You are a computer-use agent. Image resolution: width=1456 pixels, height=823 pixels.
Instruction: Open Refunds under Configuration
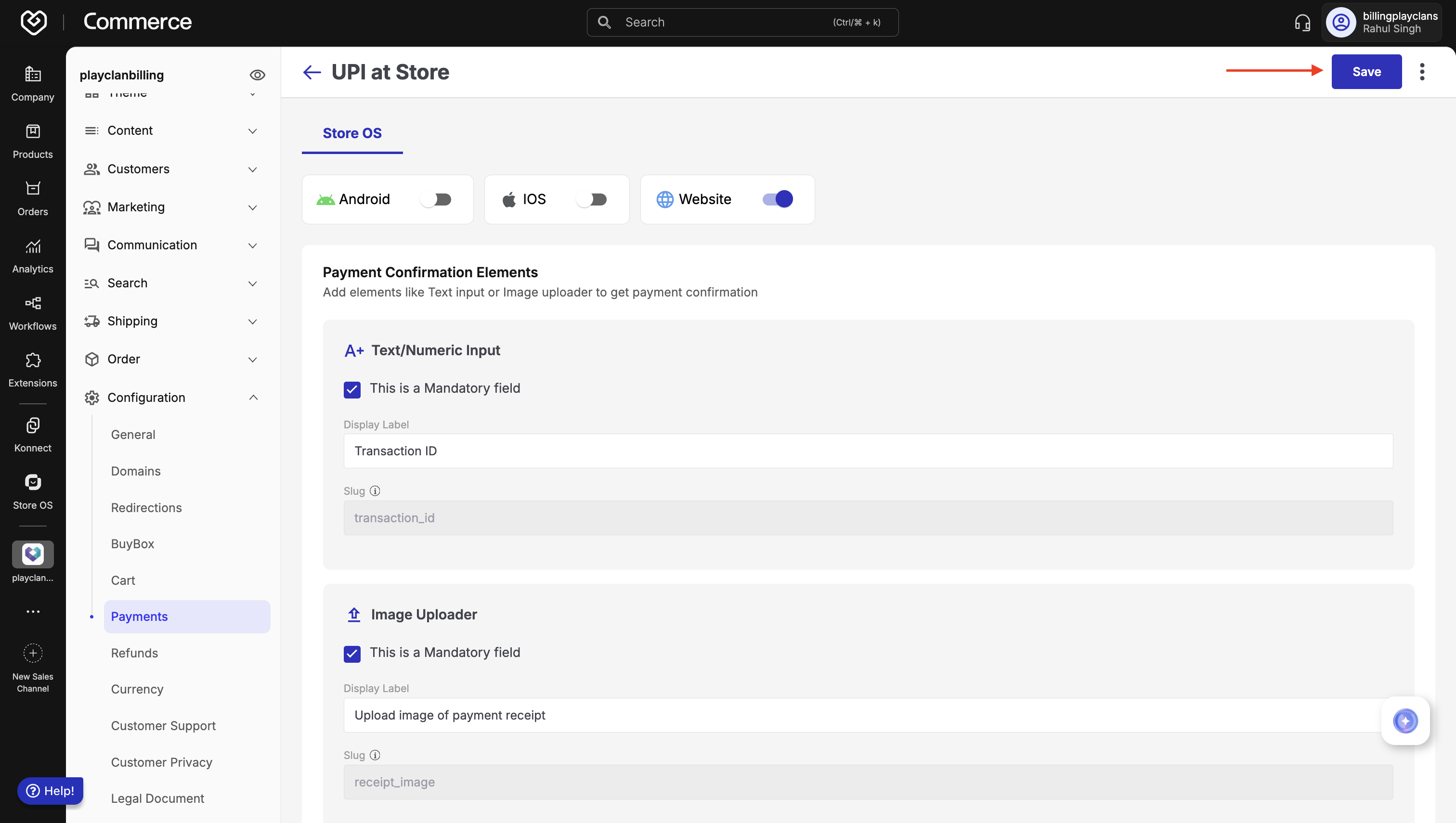134,653
